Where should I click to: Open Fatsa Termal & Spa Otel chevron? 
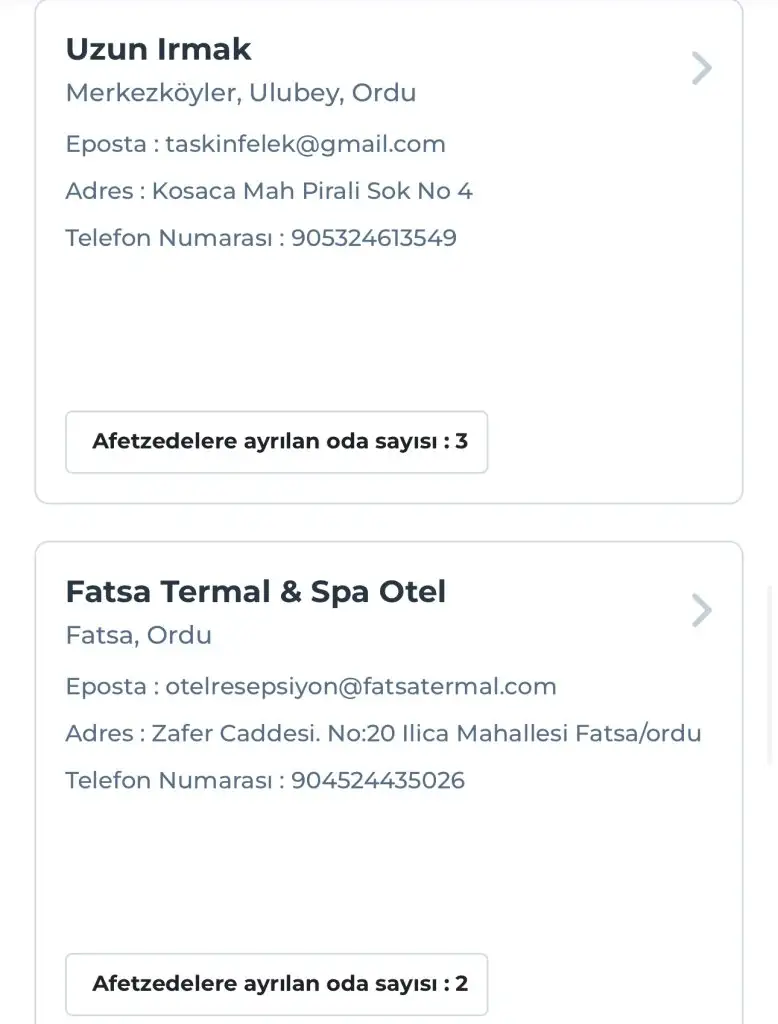pyautogui.click(x=702, y=611)
